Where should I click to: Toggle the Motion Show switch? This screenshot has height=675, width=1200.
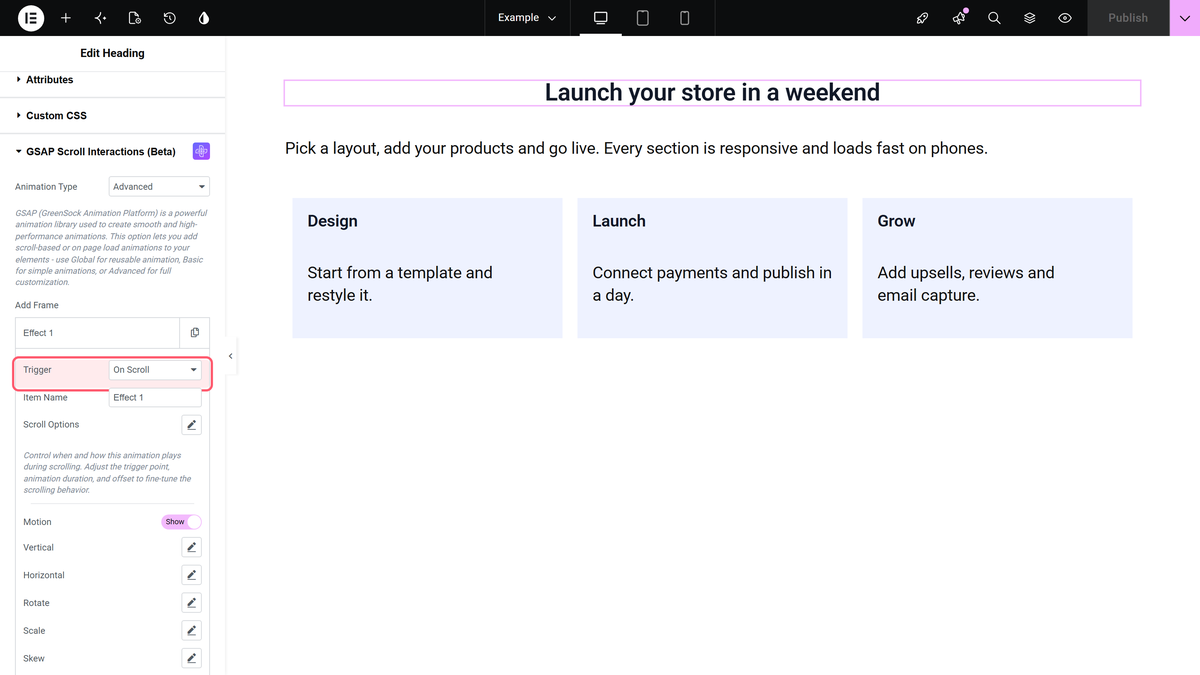tap(181, 522)
